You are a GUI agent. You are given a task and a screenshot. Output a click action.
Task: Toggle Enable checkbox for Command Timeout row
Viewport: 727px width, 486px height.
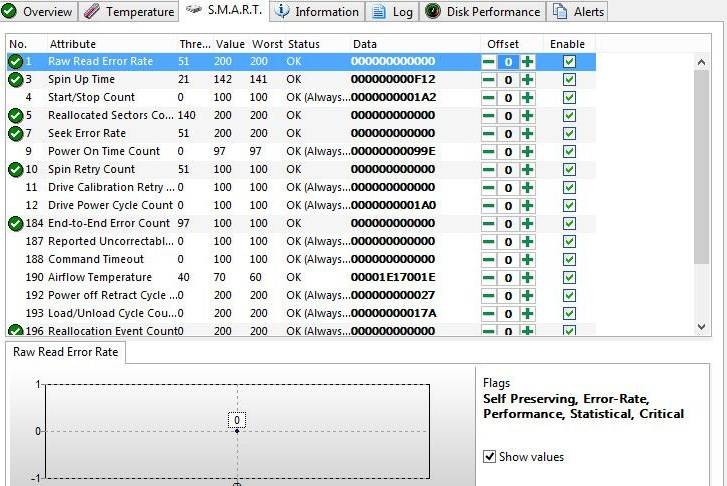(x=569, y=260)
